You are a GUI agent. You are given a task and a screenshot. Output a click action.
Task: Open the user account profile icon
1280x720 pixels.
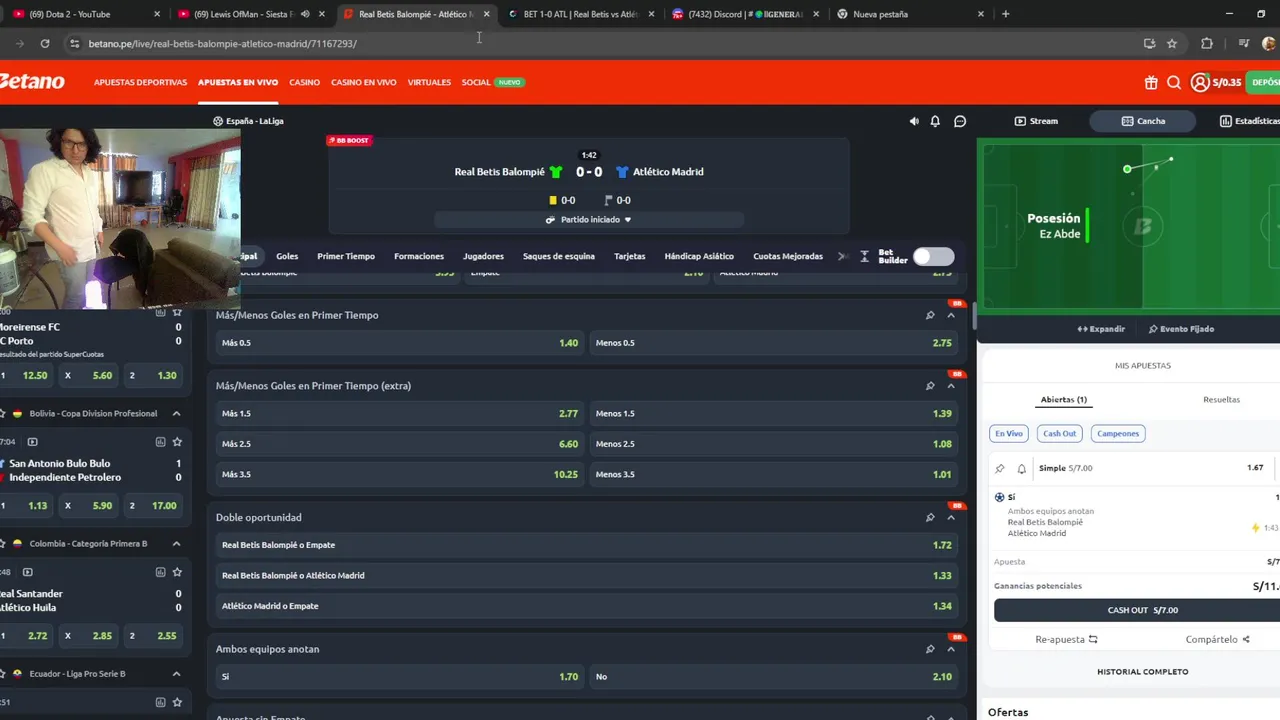click(1200, 83)
